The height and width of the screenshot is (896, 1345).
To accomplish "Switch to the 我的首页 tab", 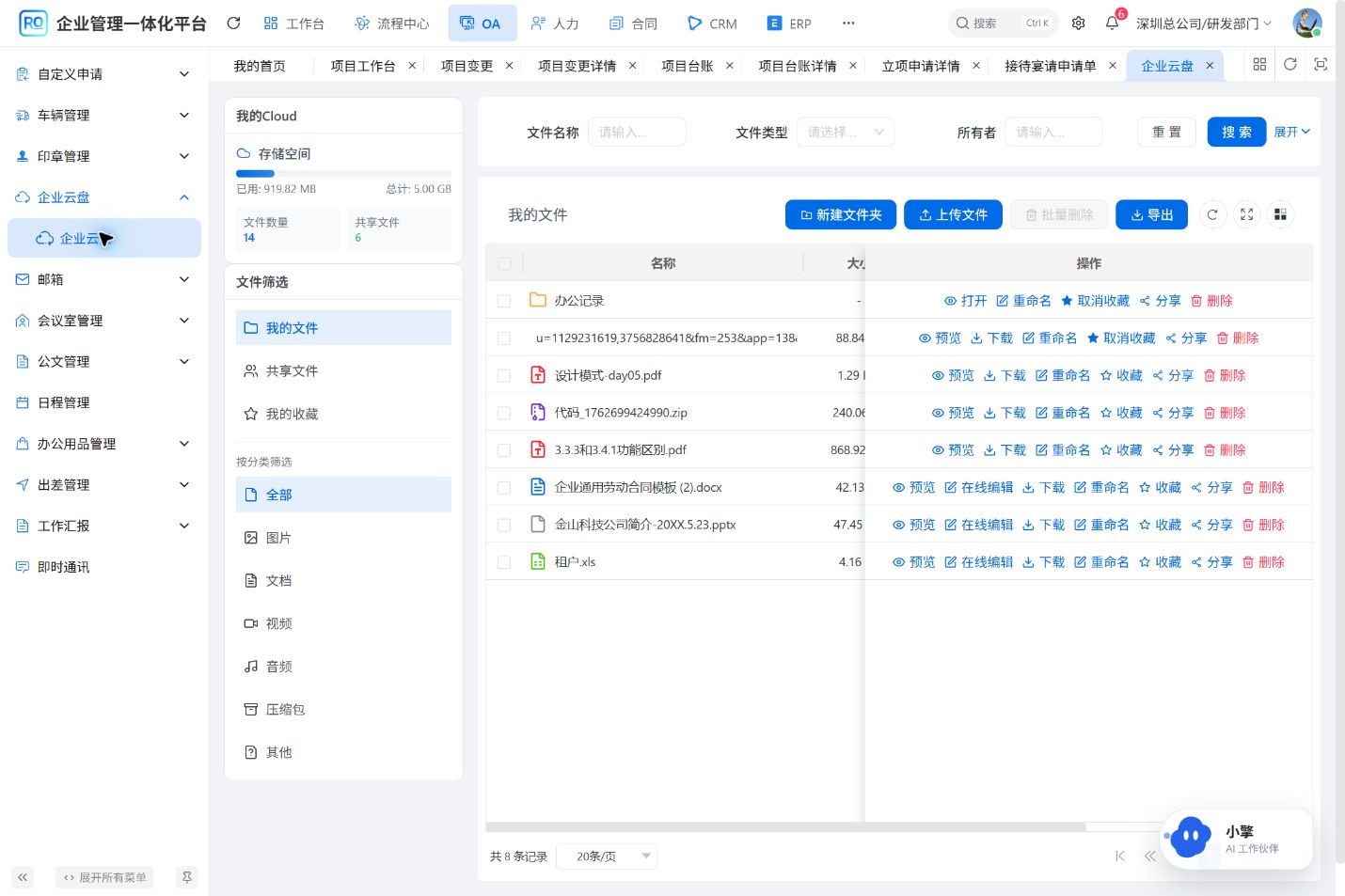I will tap(260, 65).
